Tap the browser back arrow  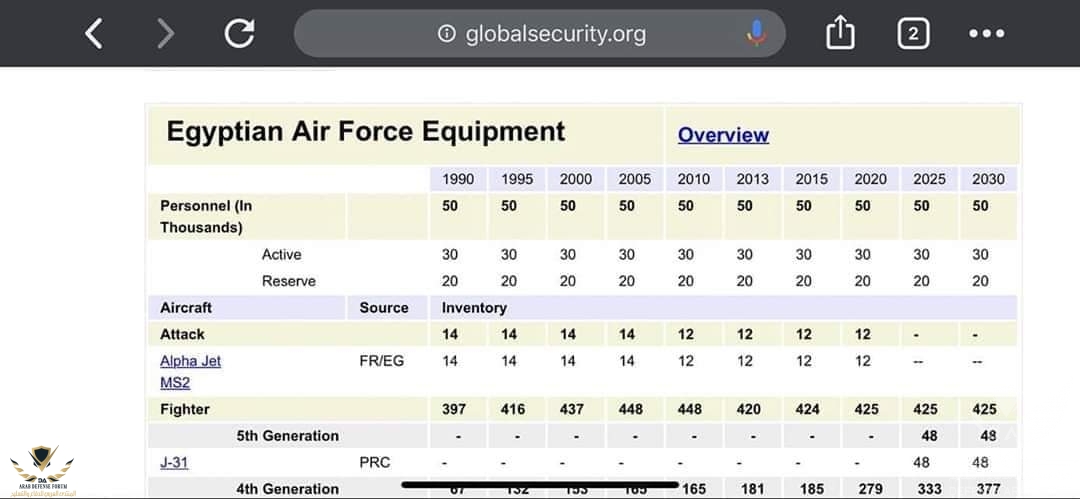pos(93,34)
